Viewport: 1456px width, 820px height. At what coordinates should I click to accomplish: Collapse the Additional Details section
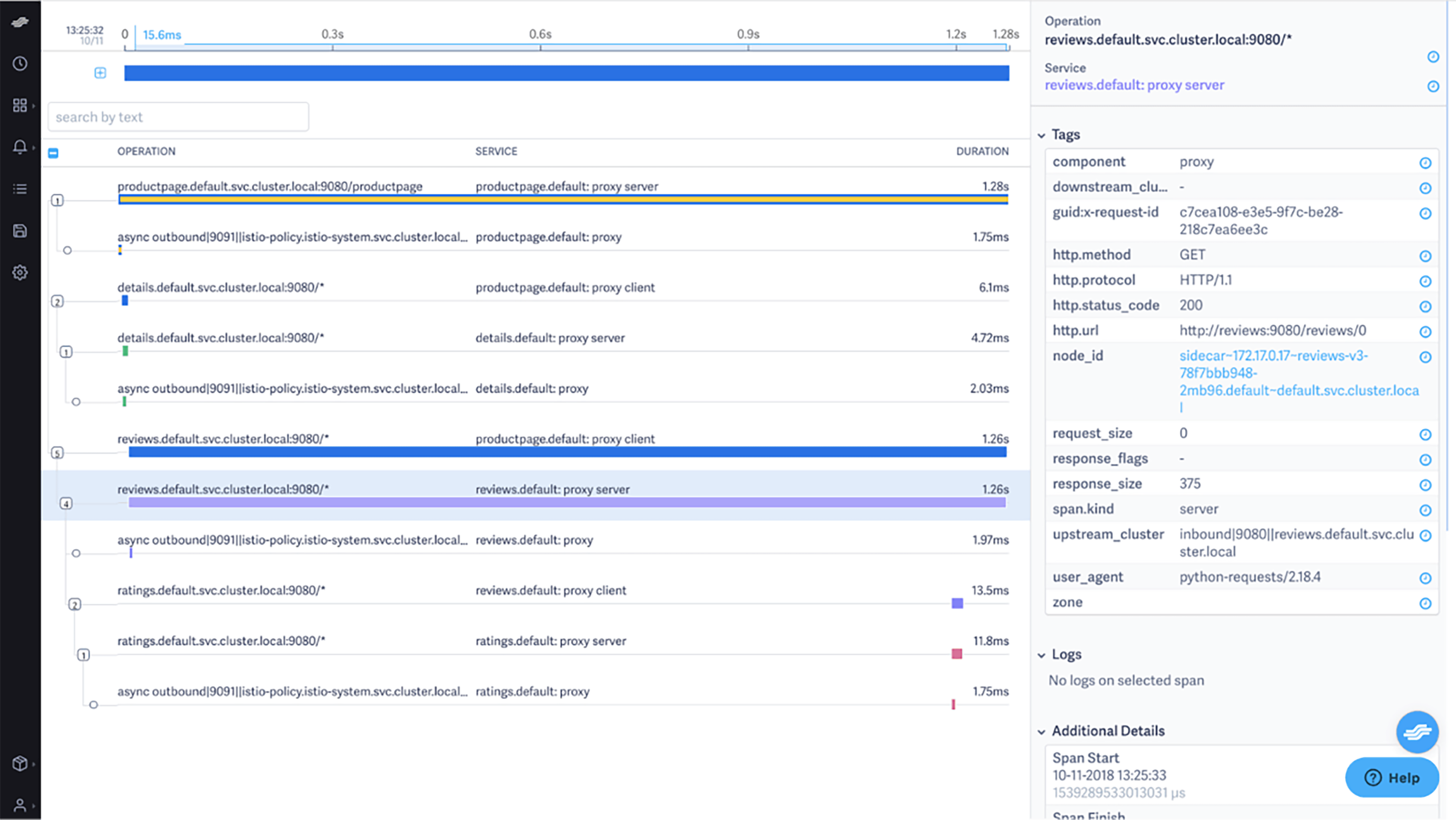click(1041, 732)
